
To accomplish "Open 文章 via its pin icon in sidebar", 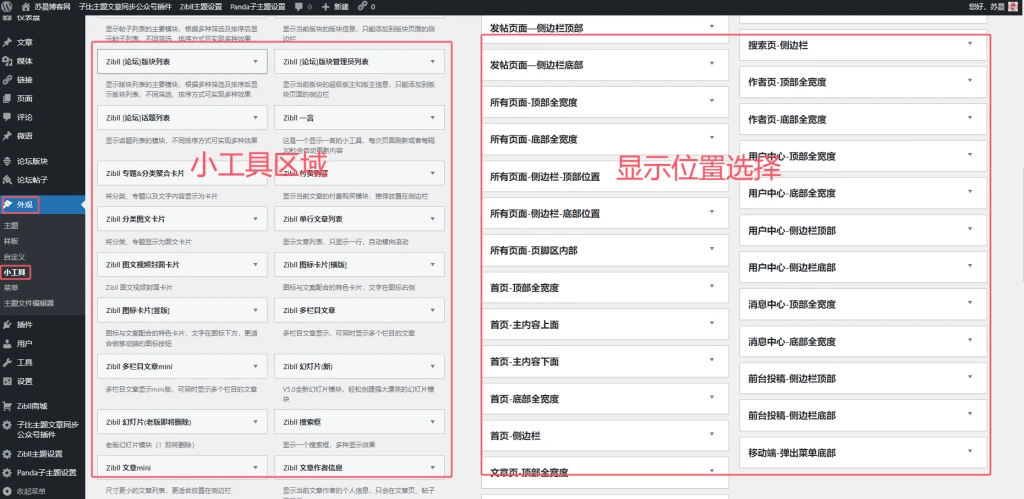I will point(7,42).
